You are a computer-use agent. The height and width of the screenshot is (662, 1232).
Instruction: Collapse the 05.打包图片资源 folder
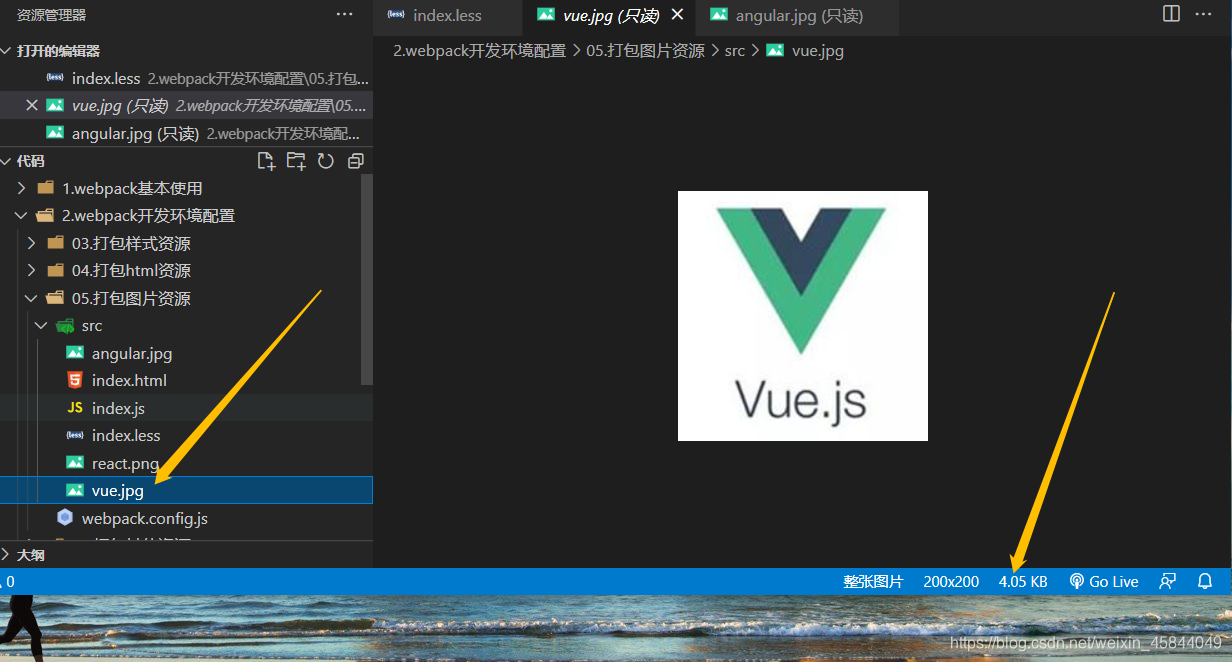[180, 298]
